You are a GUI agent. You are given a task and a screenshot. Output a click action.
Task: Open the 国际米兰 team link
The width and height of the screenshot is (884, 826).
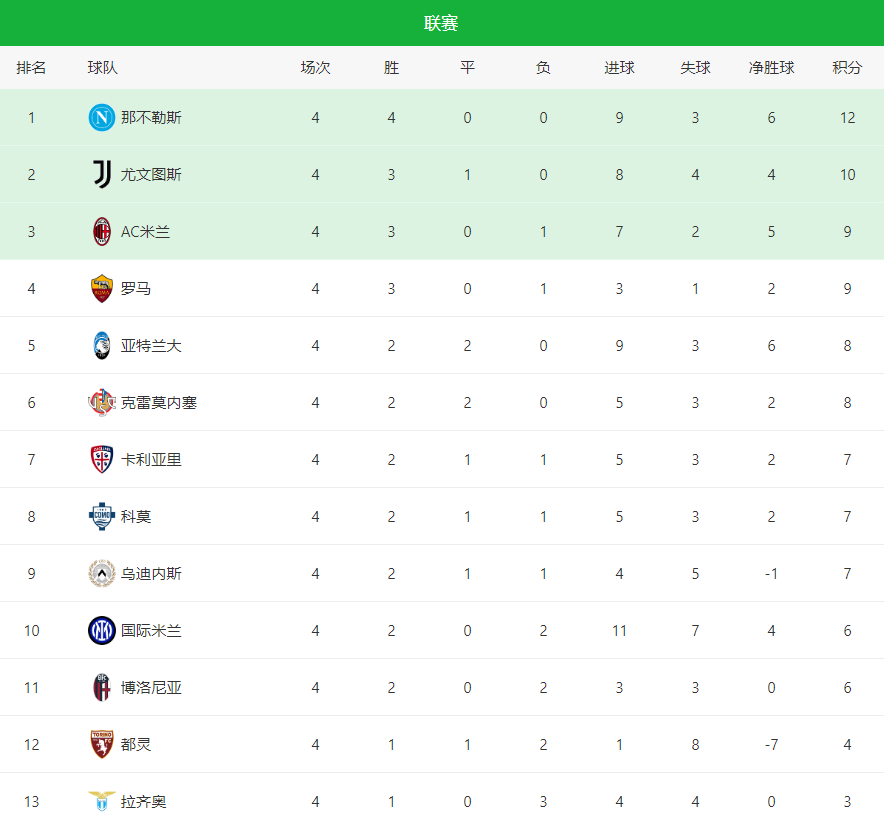(151, 631)
